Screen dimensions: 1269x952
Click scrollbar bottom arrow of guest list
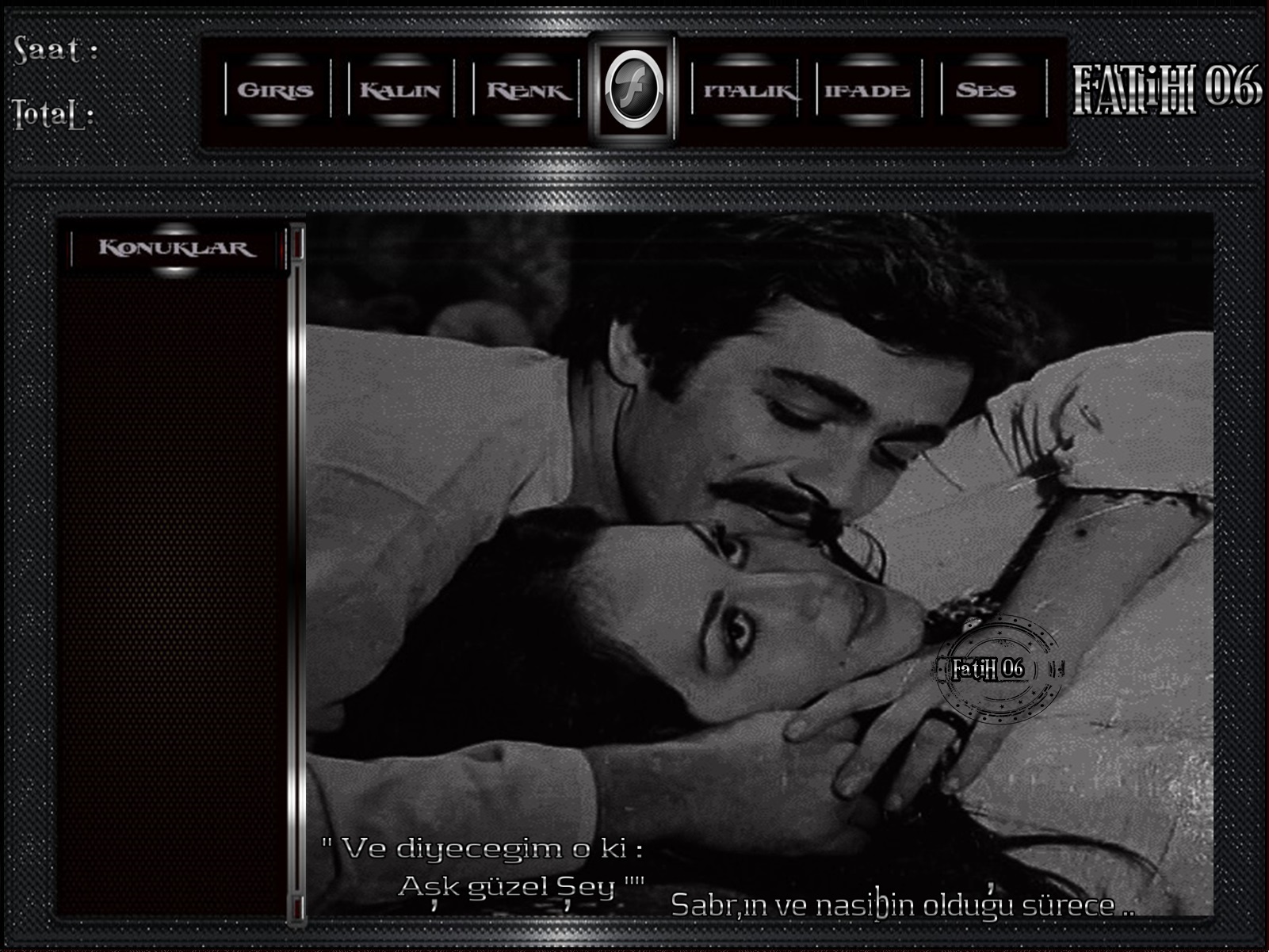pyautogui.click(x=297, y=908)
